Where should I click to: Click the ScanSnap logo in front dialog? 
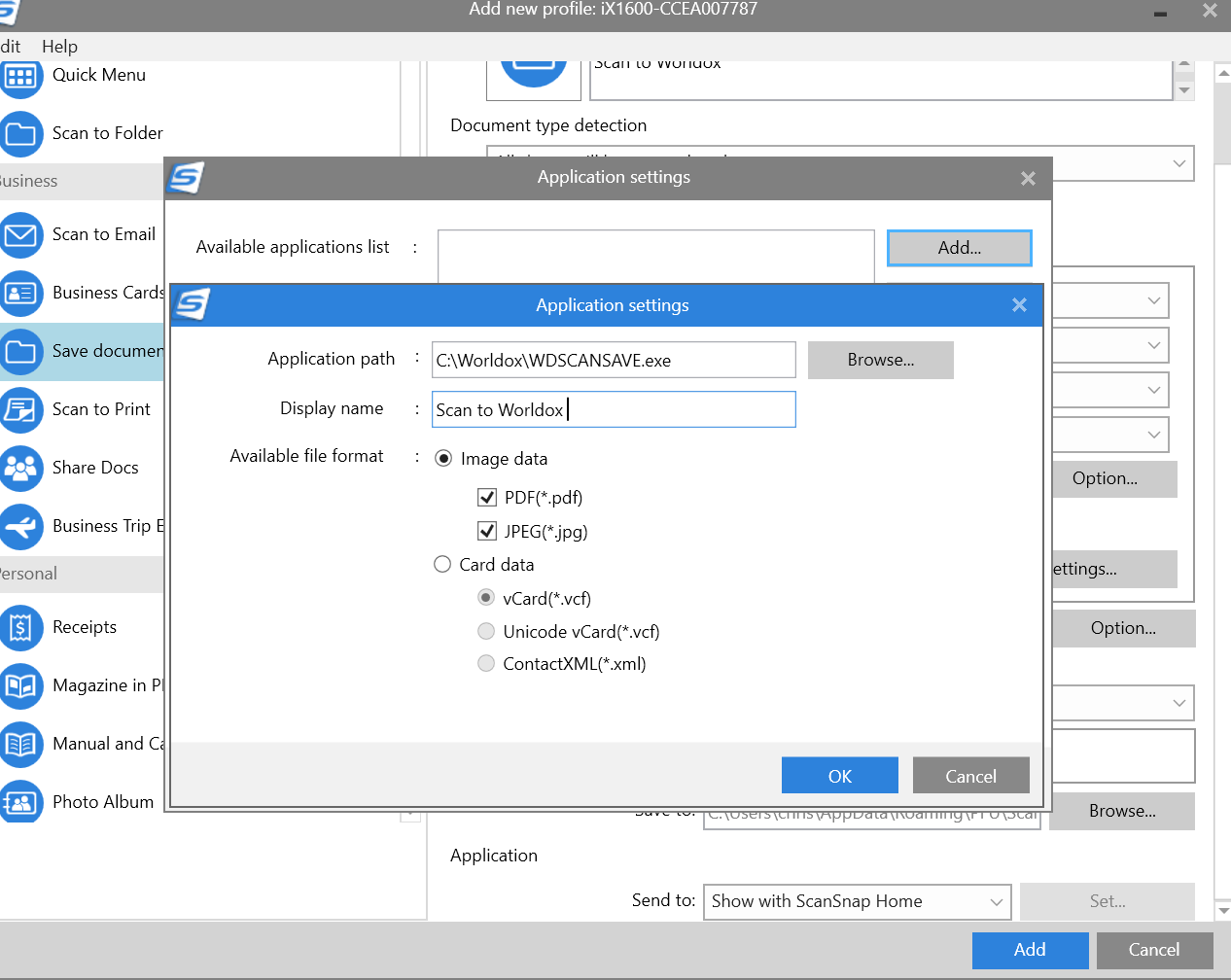192,304
